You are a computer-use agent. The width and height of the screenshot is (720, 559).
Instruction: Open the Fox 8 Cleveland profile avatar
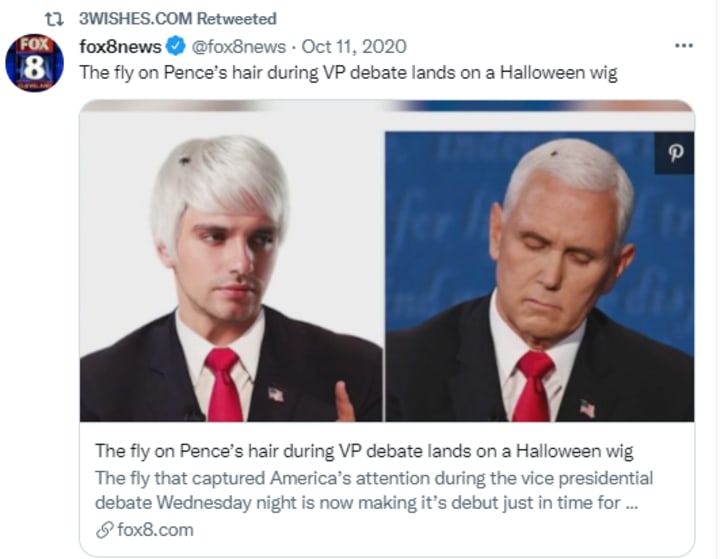[x=34, y=62]
